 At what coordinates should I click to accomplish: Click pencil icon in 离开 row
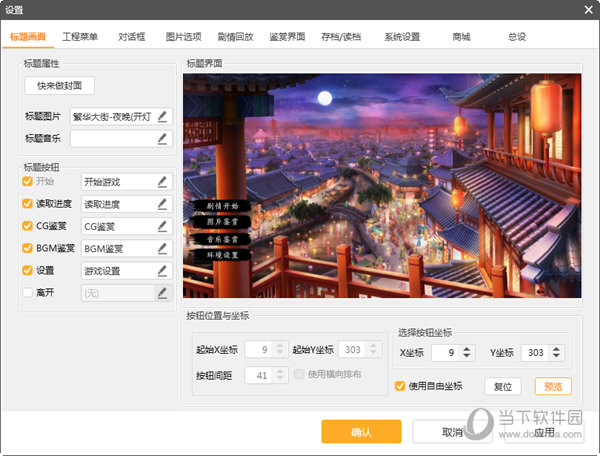pyautogui.click(x=162, y=292)
